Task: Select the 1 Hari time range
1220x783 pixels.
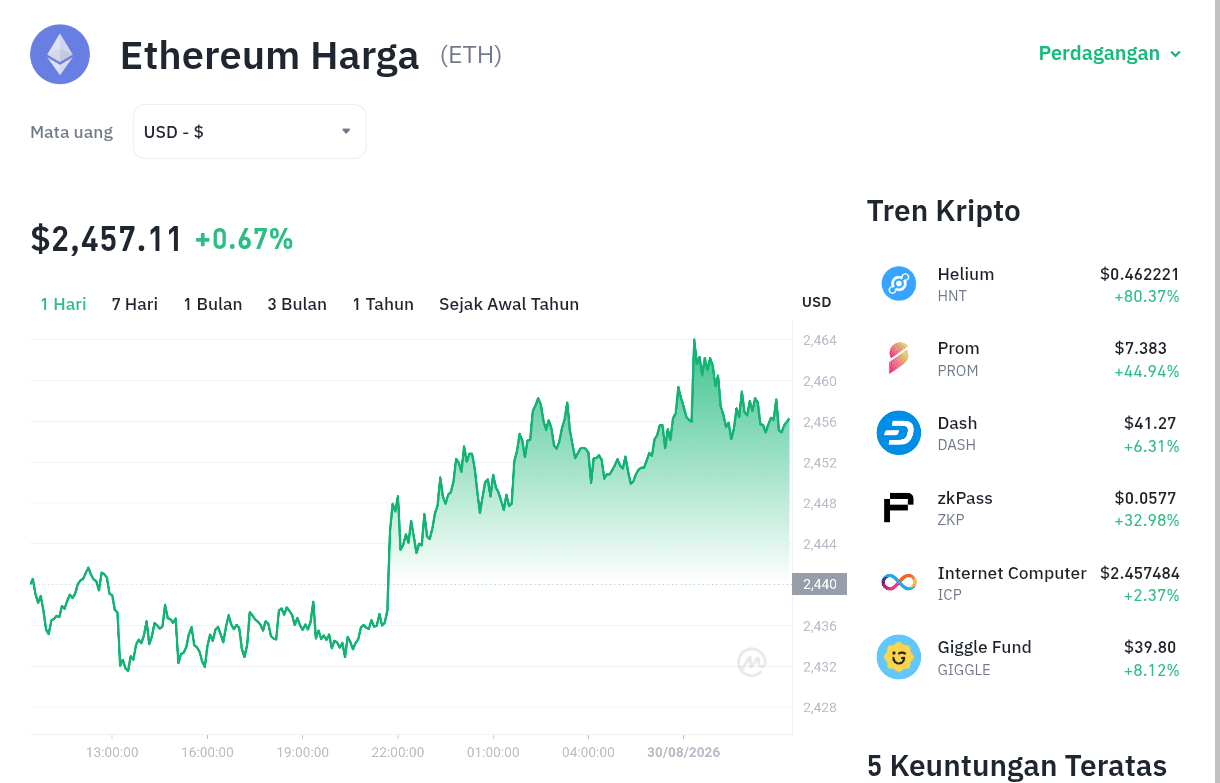Action: click(63, 304)
